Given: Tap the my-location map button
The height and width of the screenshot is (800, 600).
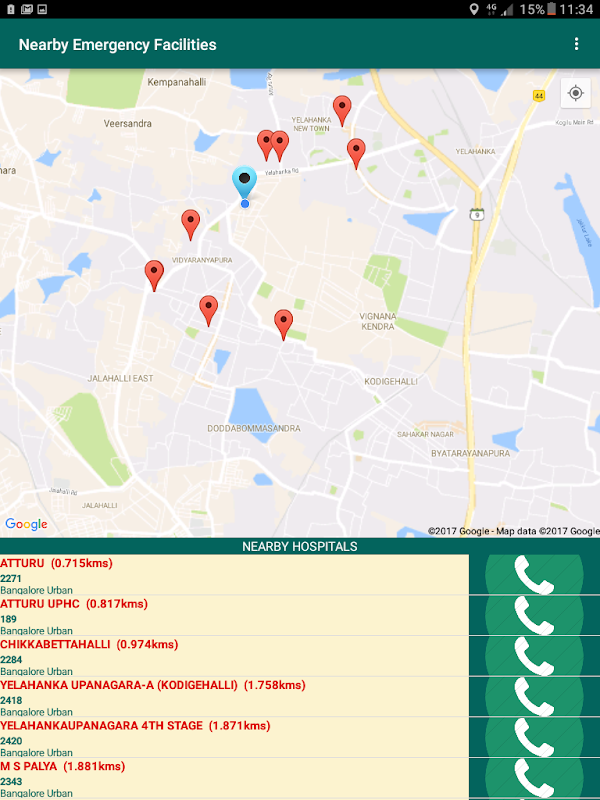Looking at the screenshot, I should 576,93.
